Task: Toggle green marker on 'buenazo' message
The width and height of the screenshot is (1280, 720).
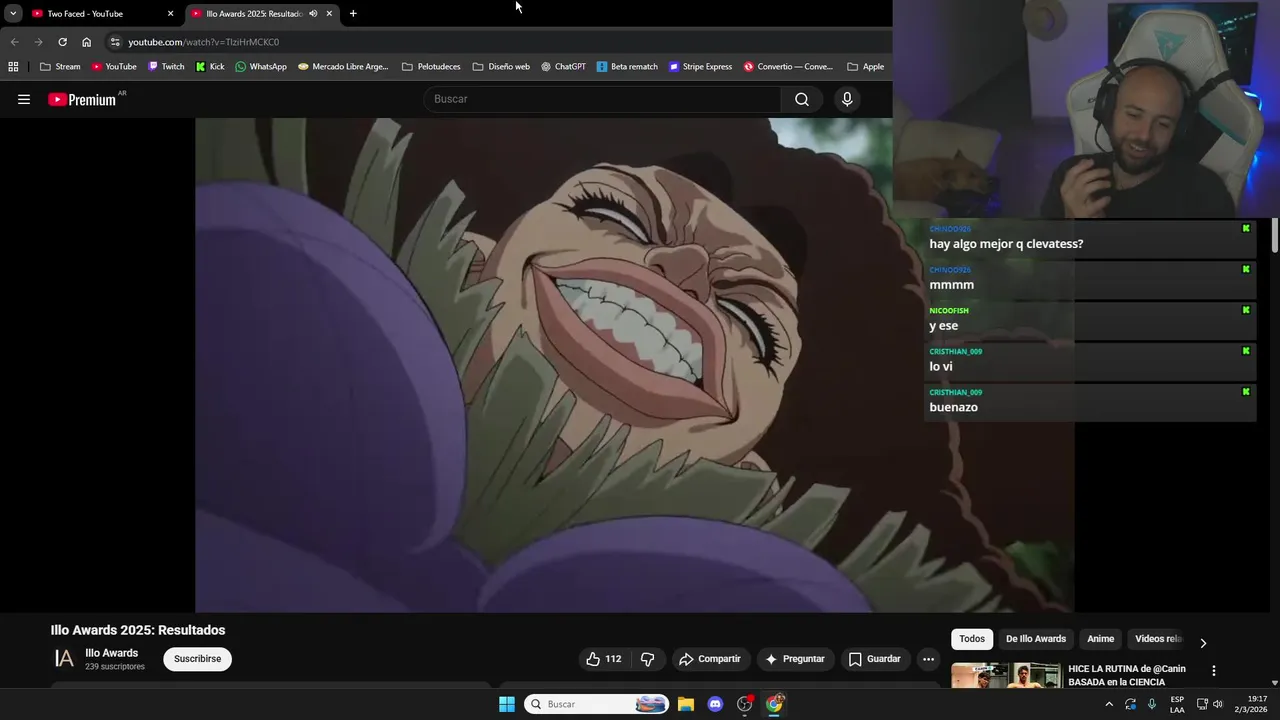Action: pyautogui.click(x=1246, y=392)
